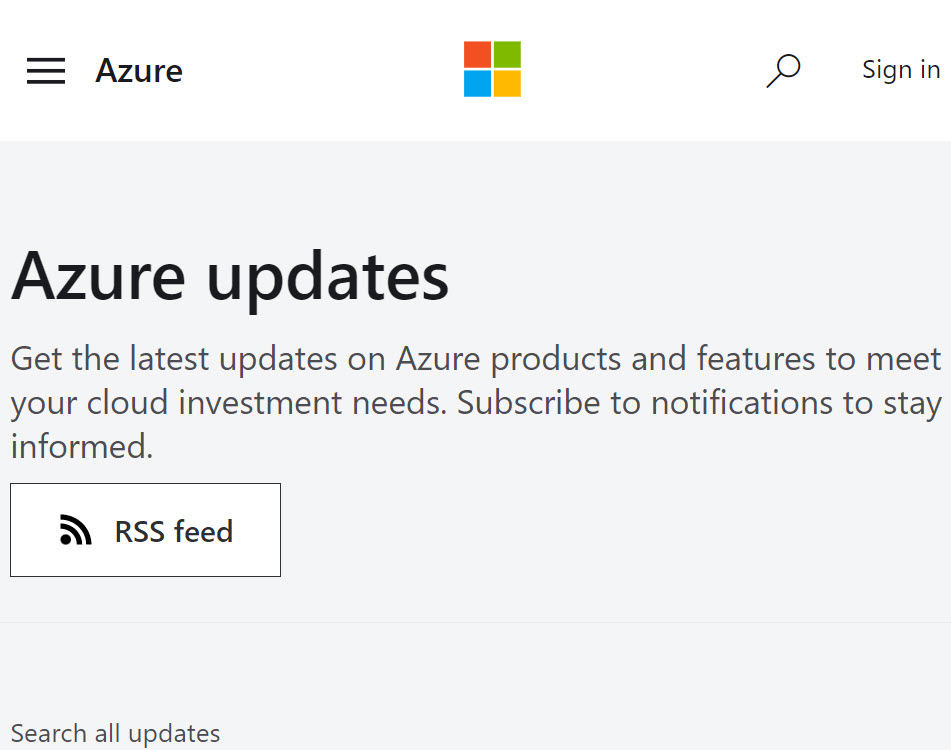Click the Microsoft logo
This screenshot has height=750, width=951.
point(492,69)
